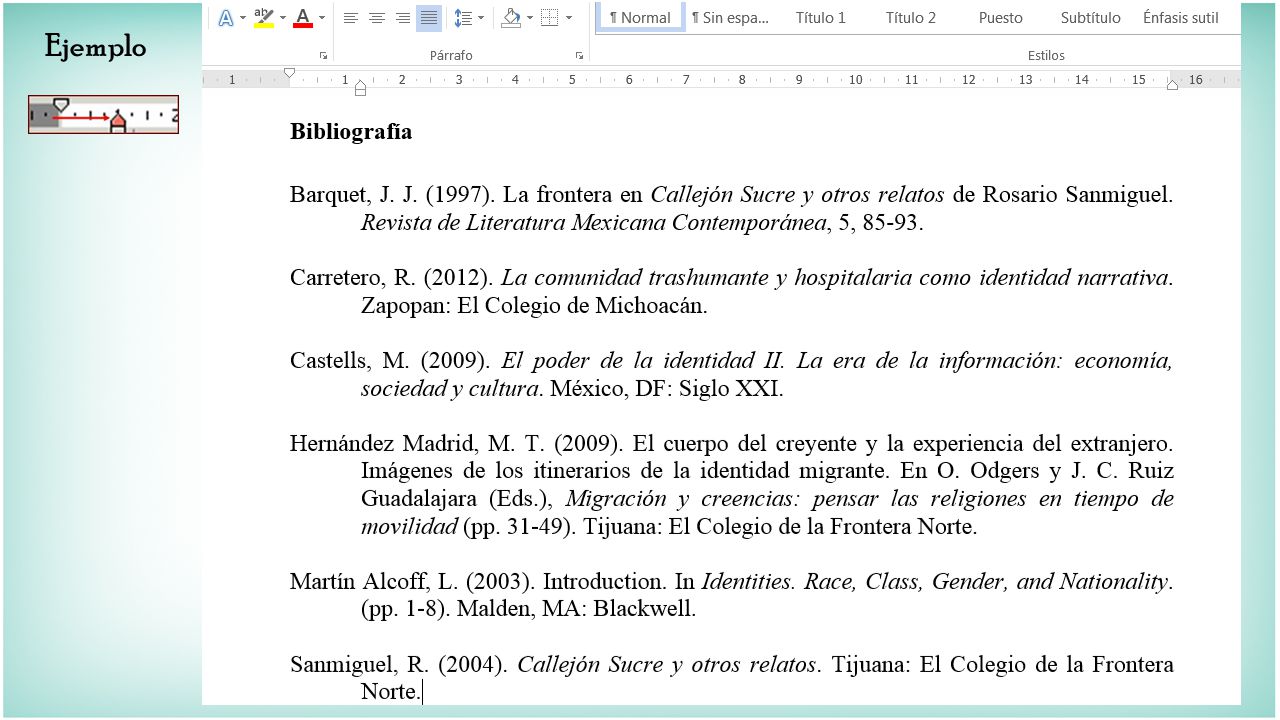Viewport: 1280px width, 720px height.
Task: Apply the Sin espaciado style
Action: click(730, 17)
